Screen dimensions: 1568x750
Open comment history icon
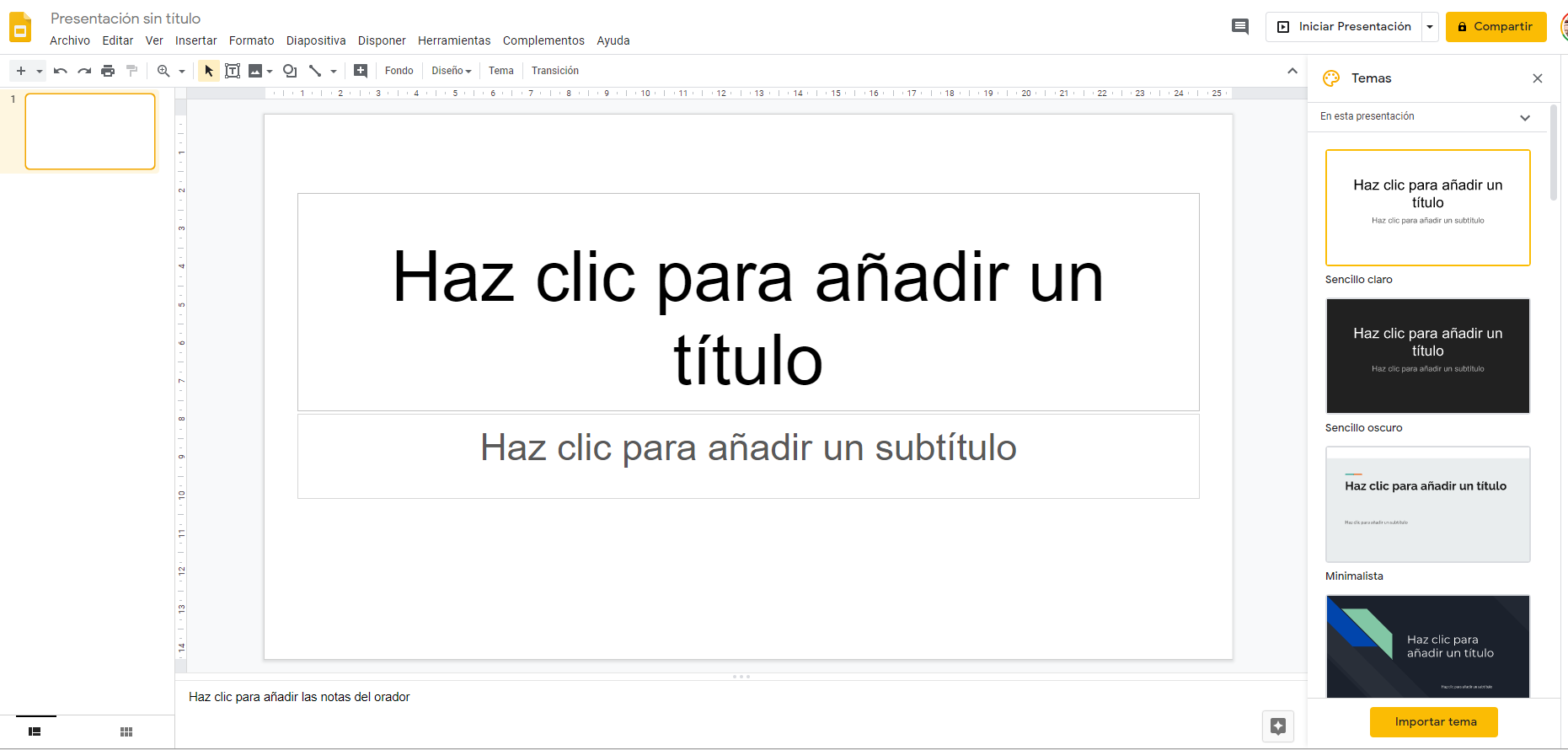pos(1240,27)
